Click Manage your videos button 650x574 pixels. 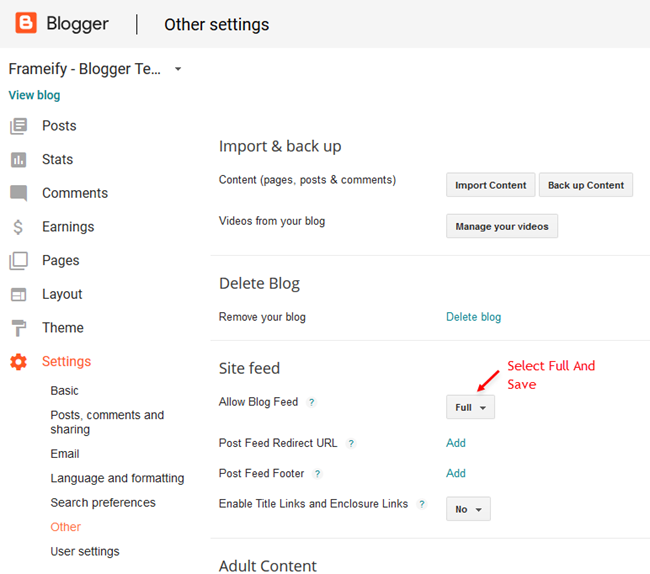(x=502, y=226)
